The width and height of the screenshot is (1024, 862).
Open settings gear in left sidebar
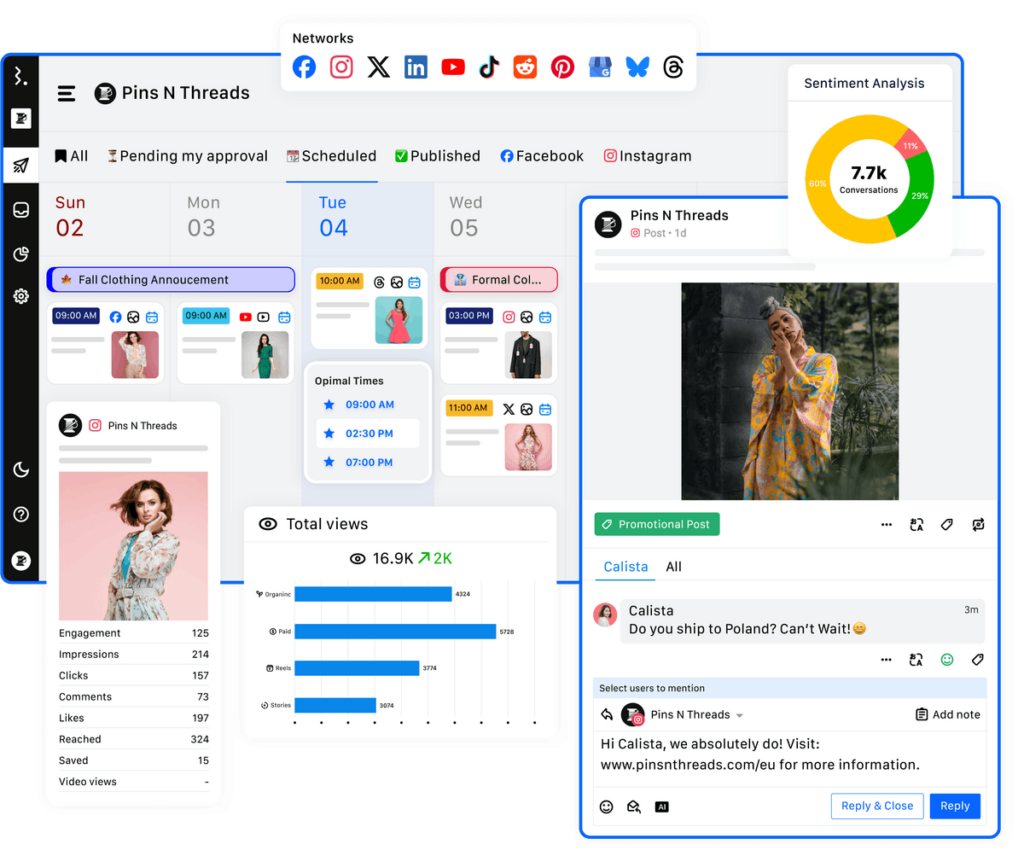pos(20,297)
